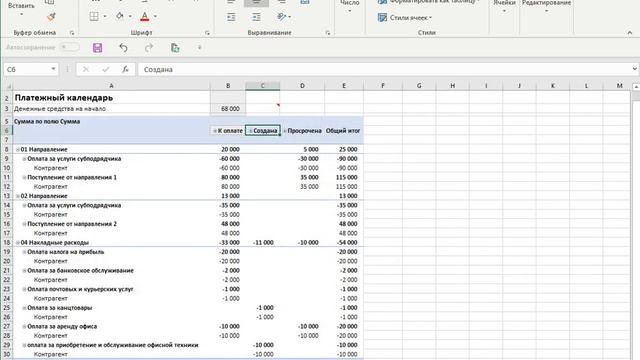Image resolution: width=640 pixels, height=360 pixels.
Task: Apply cell borders with the Borders icon
Action: [x=94, y=16]
